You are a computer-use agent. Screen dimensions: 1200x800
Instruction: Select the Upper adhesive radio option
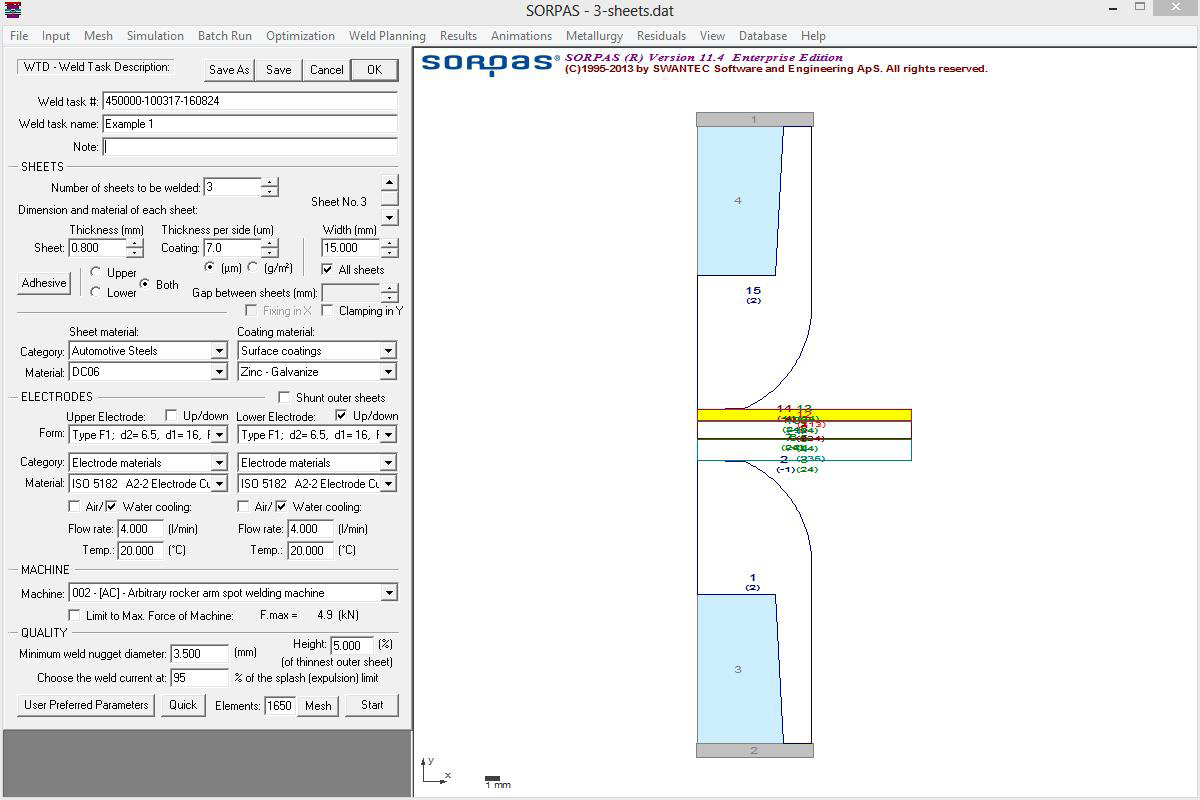tap(96, 273)
